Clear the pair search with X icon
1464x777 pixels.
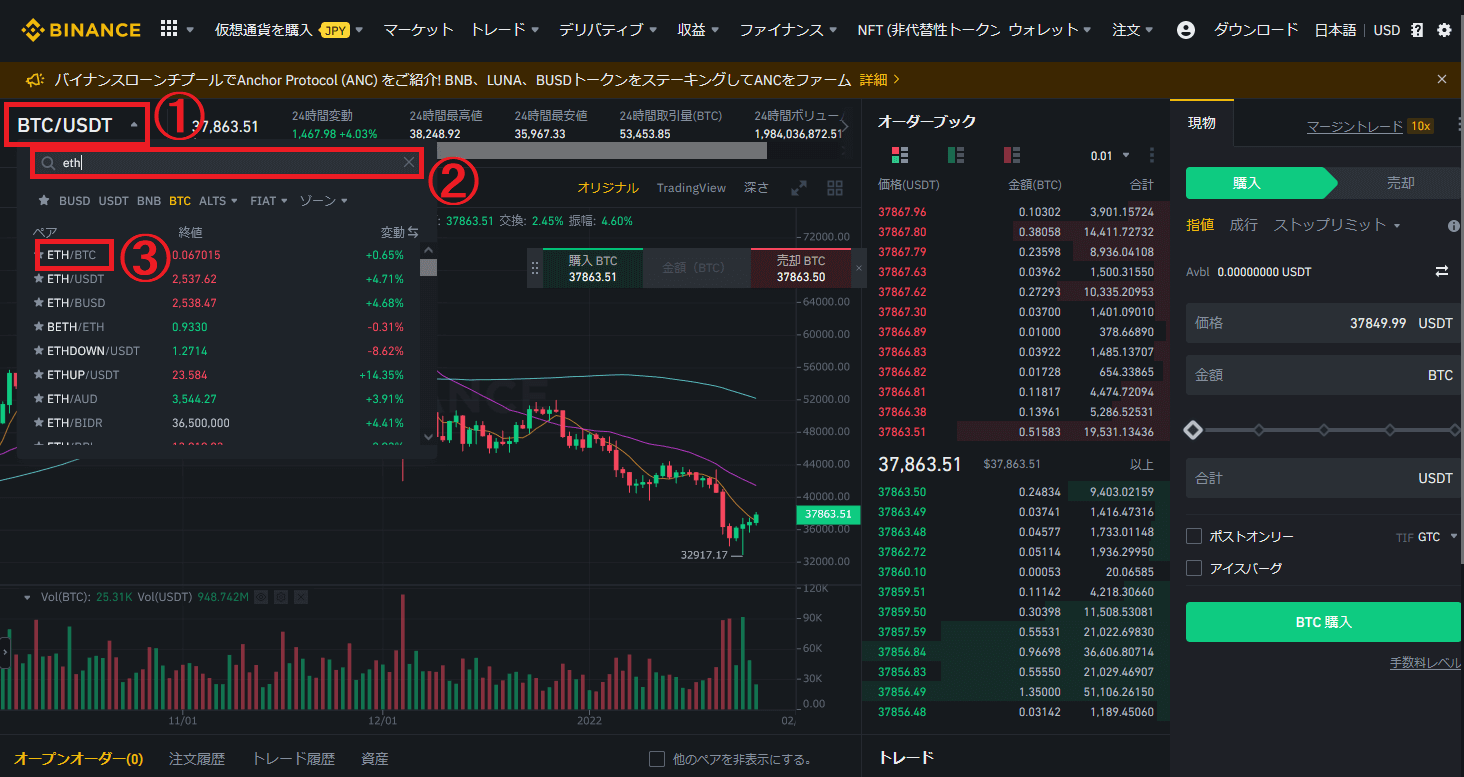pyautogui.click(x=409, y=162)
